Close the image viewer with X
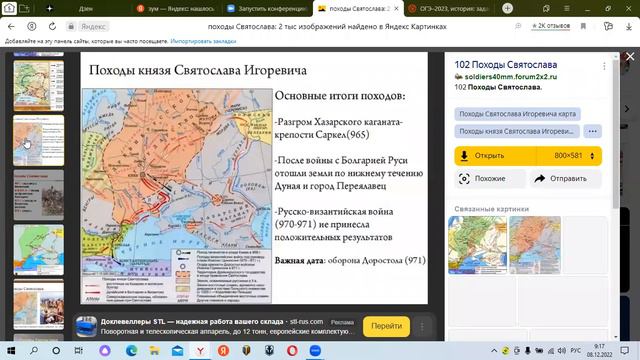The width and height of the screenshot is (640, 360). tap(630, 57)
